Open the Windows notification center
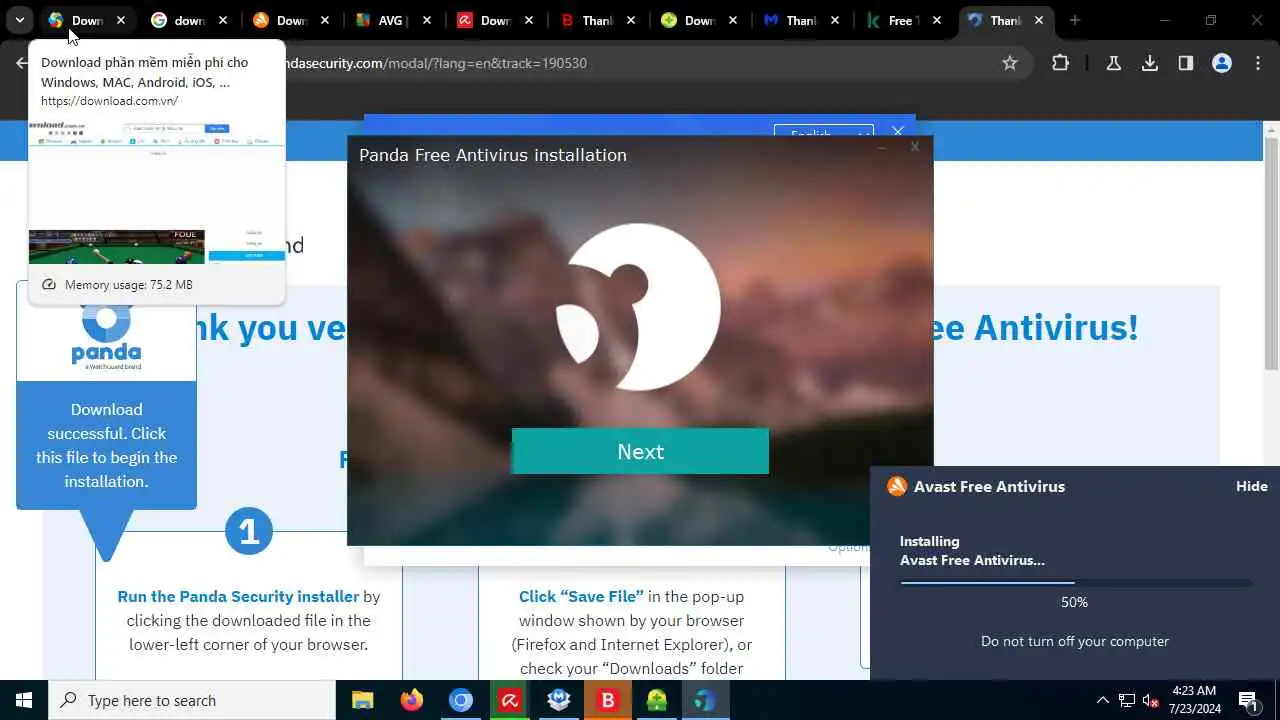 [x=1248, y=700]
